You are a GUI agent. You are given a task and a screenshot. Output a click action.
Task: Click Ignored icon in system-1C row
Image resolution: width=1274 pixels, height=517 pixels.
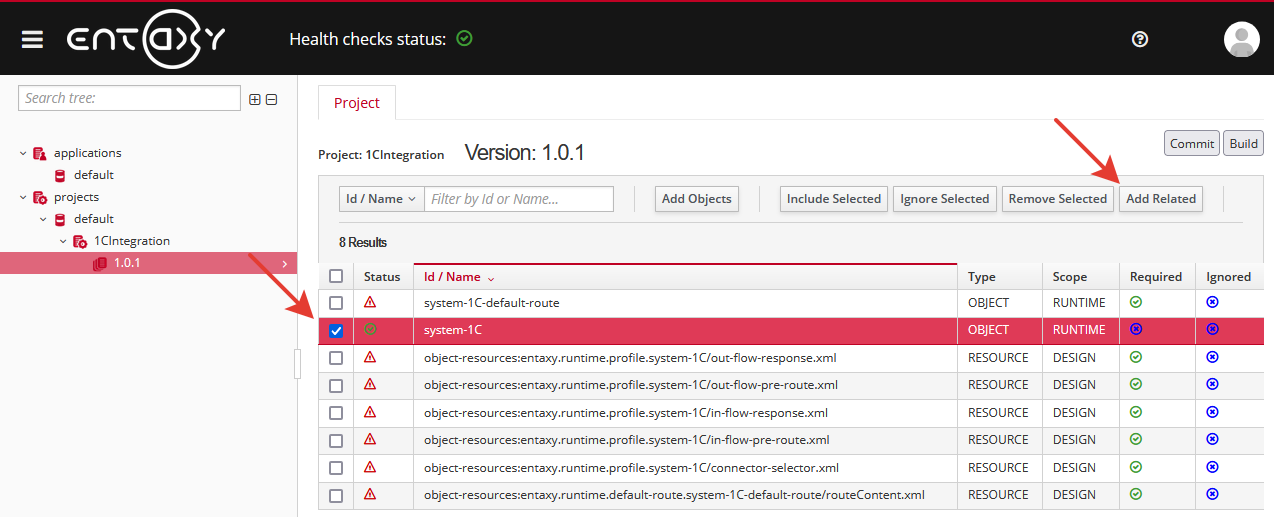(1212, 329)
